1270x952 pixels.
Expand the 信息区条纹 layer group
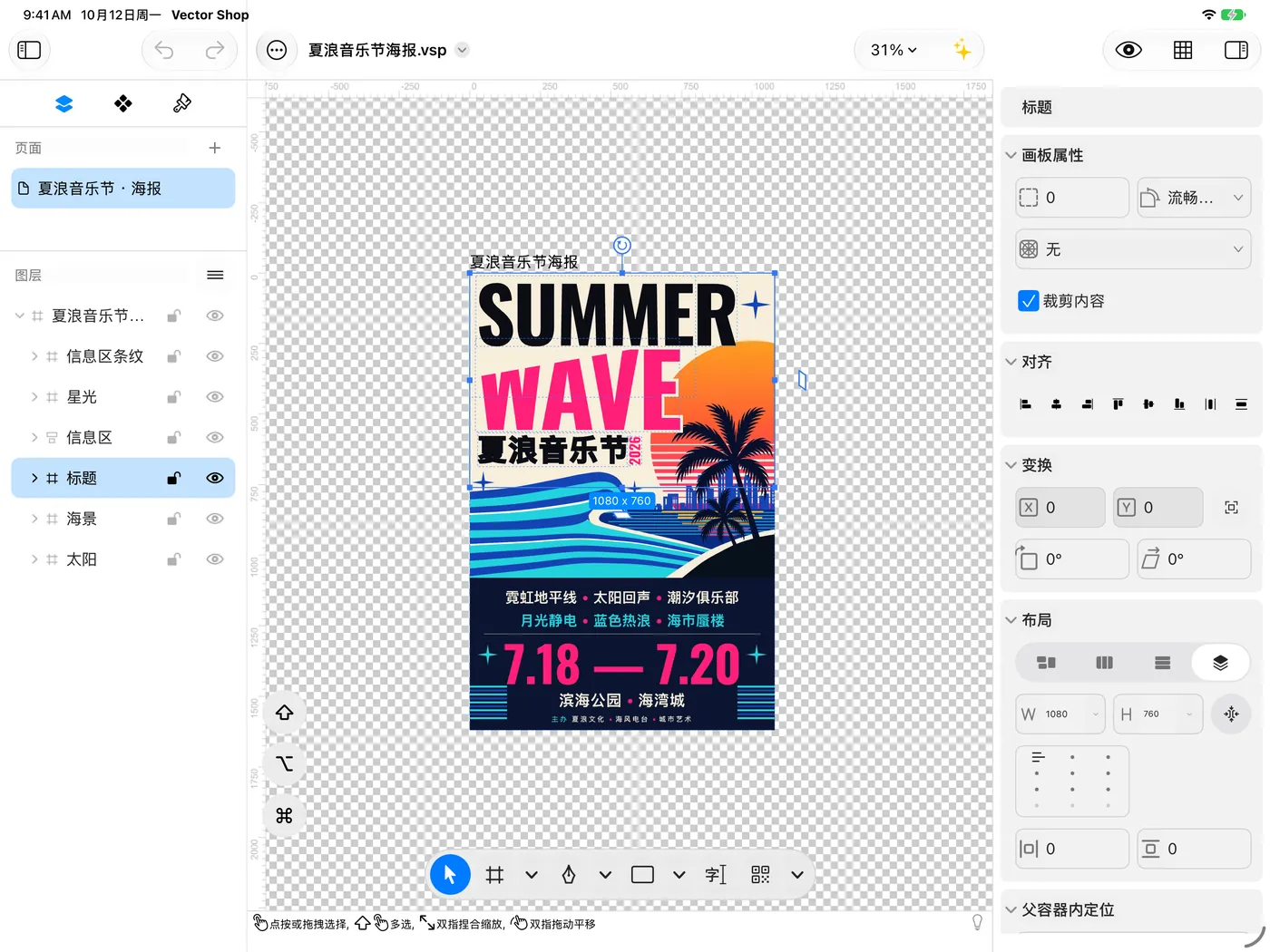tap(34, 356)
